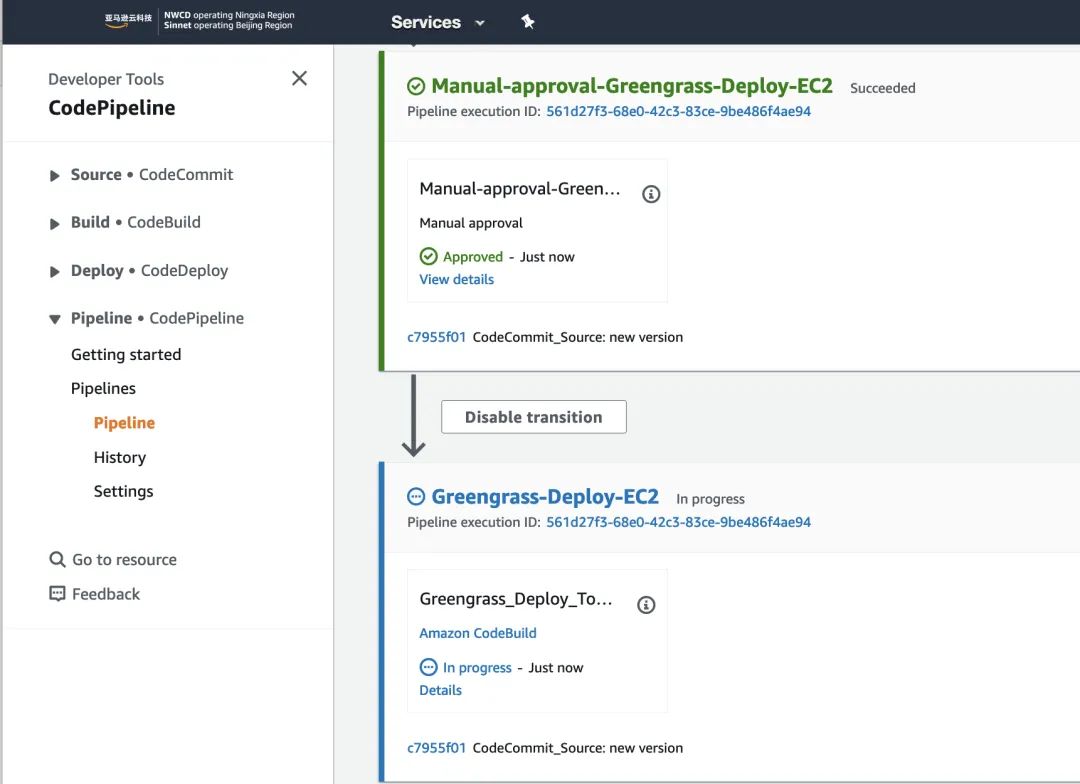Screen dimensions: 1080x784
Task: Click the Disable transition button
Action: [x=533, y=417]
